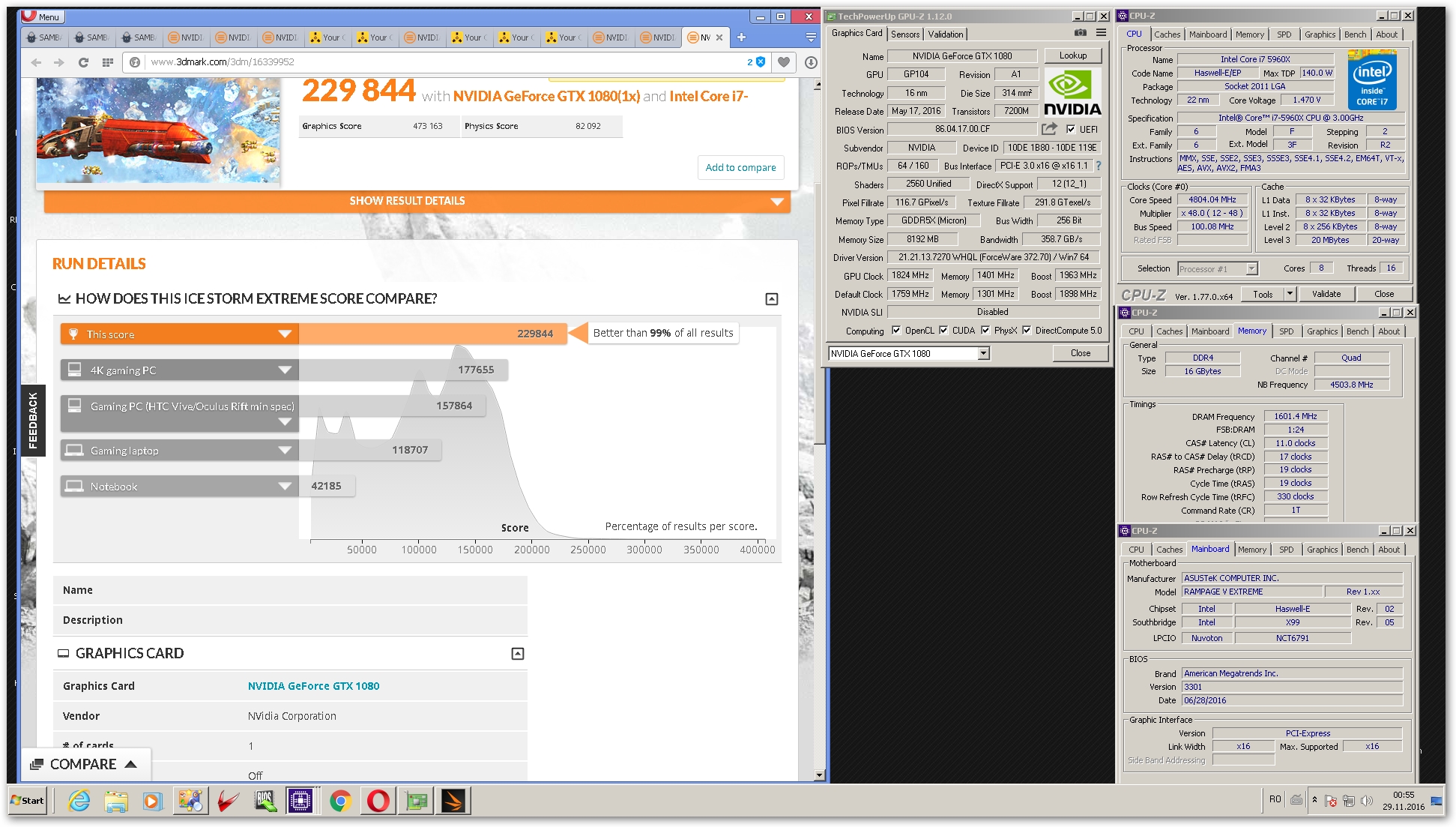Switch to GPU-Z Validation tab

click(946, 34)
